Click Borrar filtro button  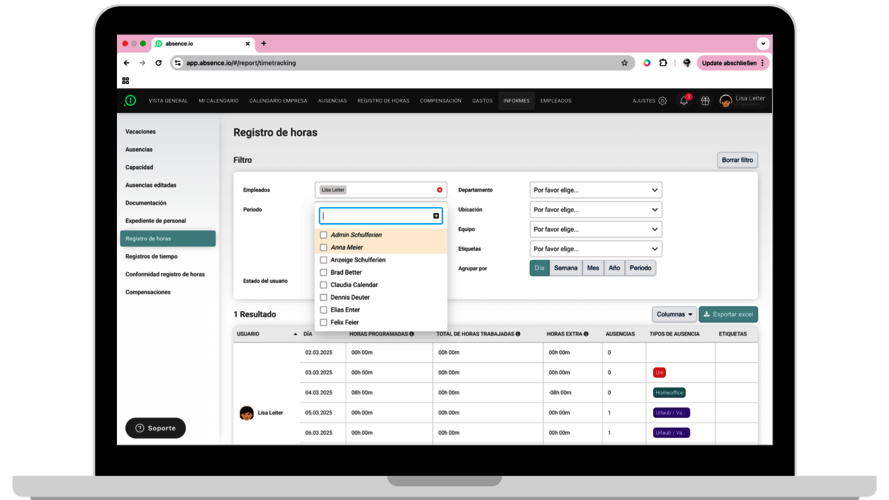(737, 160)
